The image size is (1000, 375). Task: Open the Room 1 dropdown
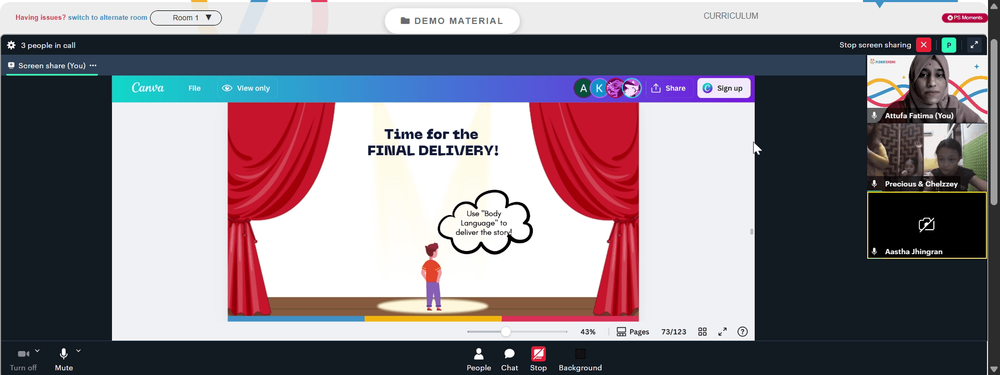coord(186,18)
